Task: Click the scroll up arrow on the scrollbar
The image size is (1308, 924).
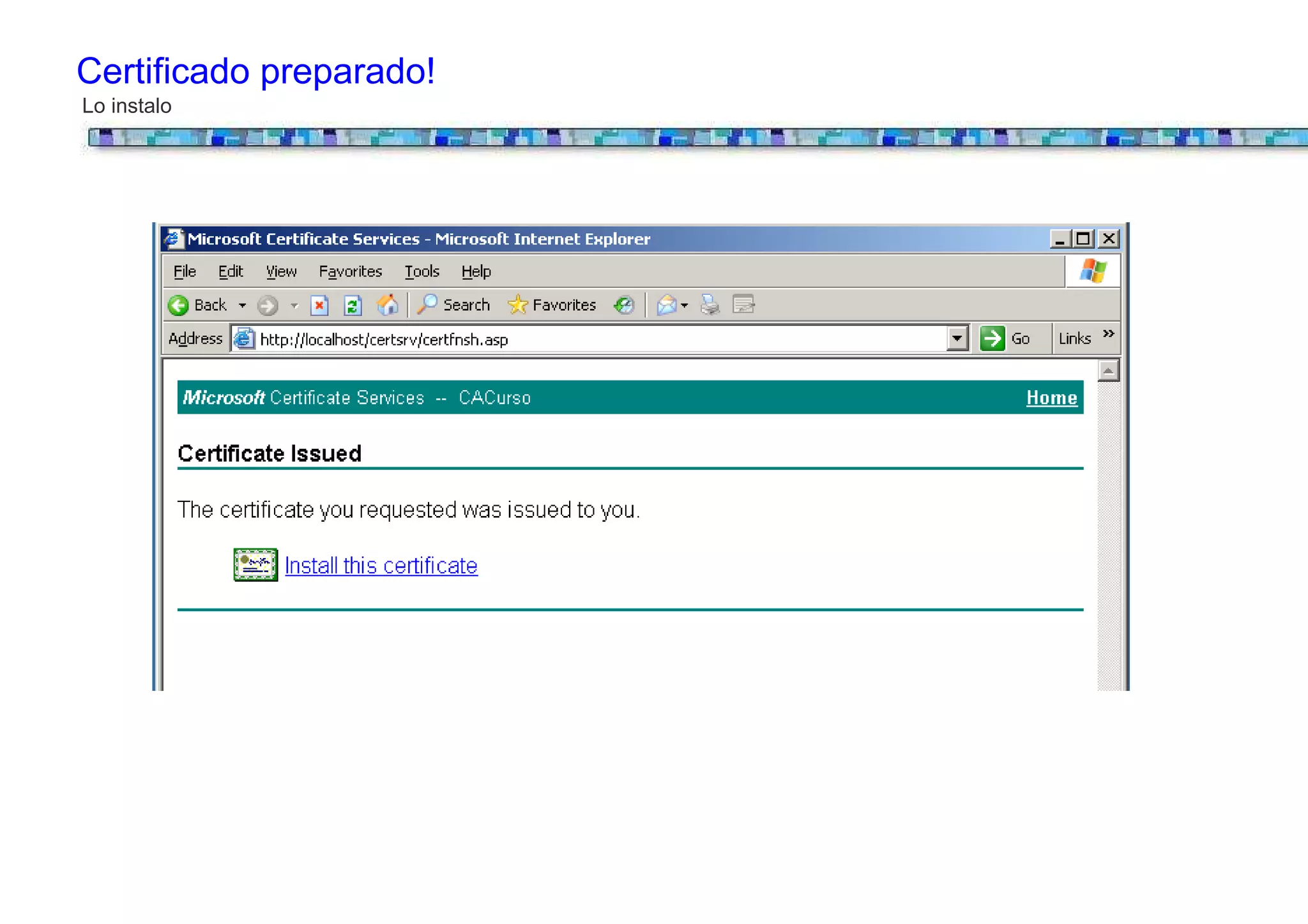Action: pyautogui.click(x=1109, y=370)
